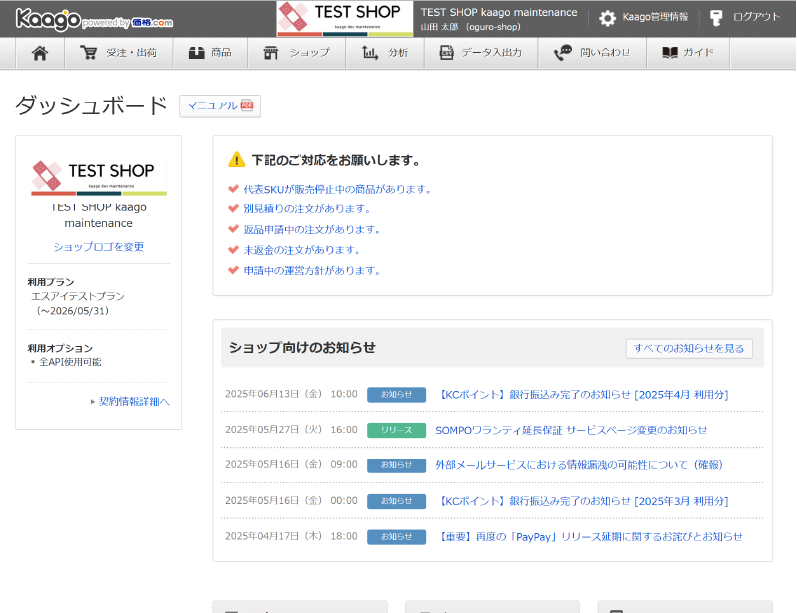Open 申請中の運営方針があります link

coord(312,270)
